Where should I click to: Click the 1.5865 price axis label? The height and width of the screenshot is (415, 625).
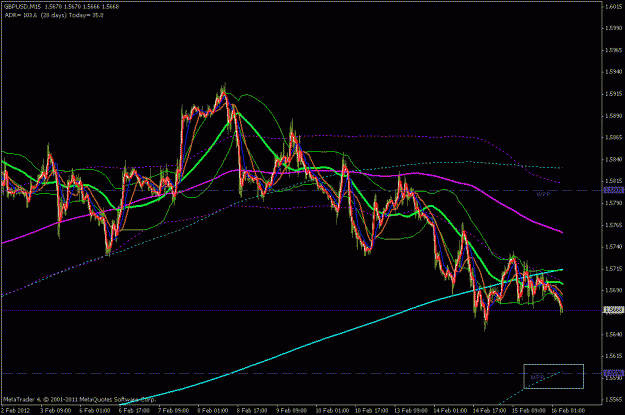tap(613, 138)
